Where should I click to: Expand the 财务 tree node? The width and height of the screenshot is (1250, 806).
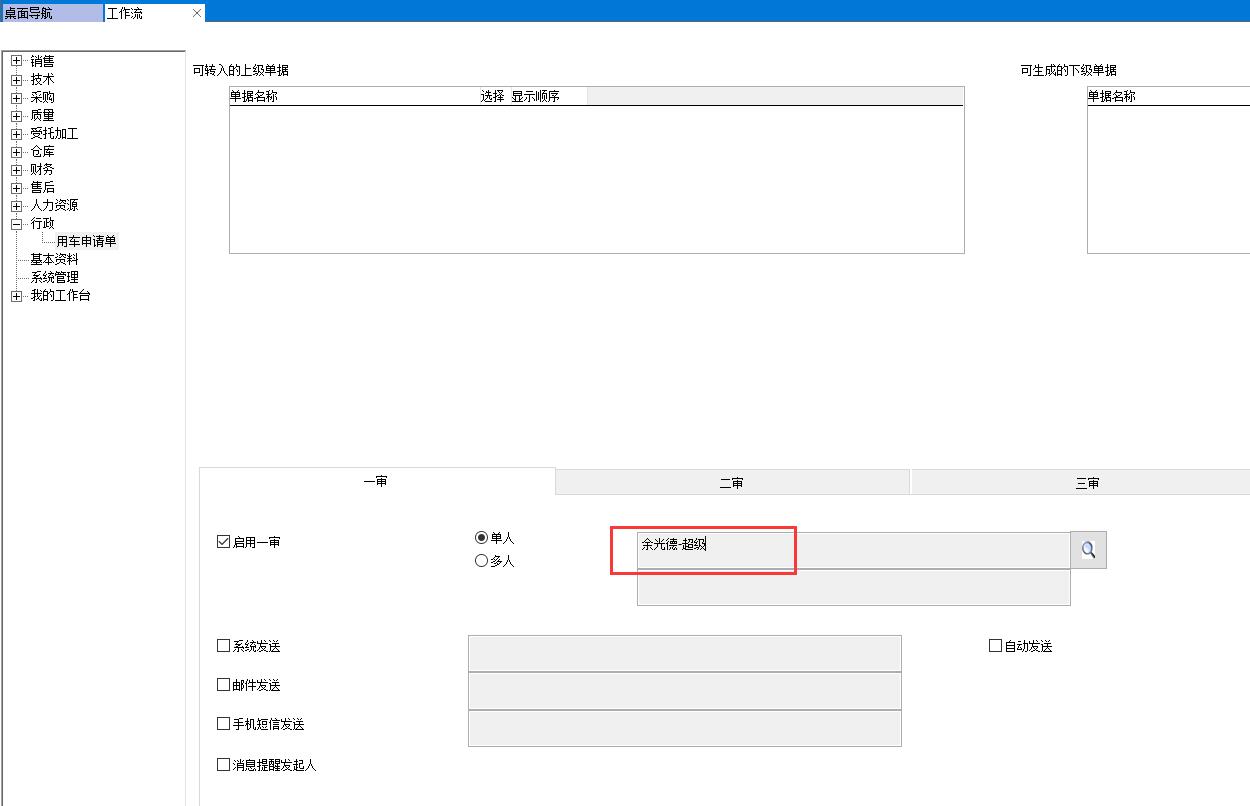[17, 170]
